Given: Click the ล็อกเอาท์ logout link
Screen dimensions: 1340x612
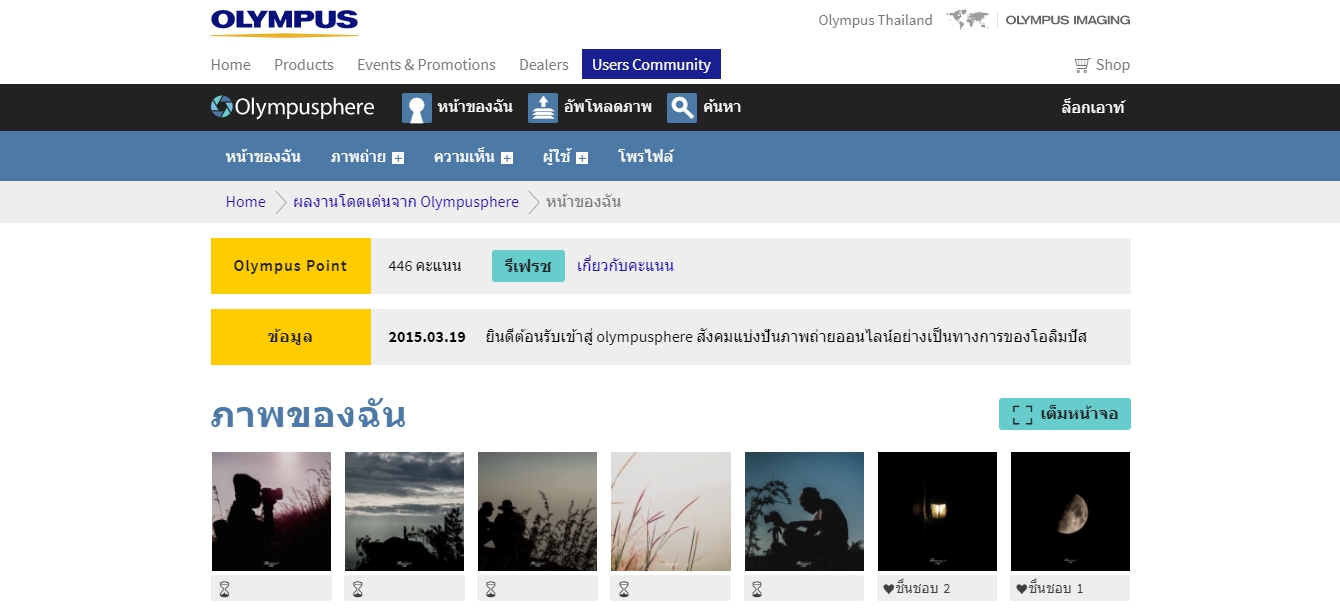Looking at the screenshot, I should click(x=1093, y=107).
